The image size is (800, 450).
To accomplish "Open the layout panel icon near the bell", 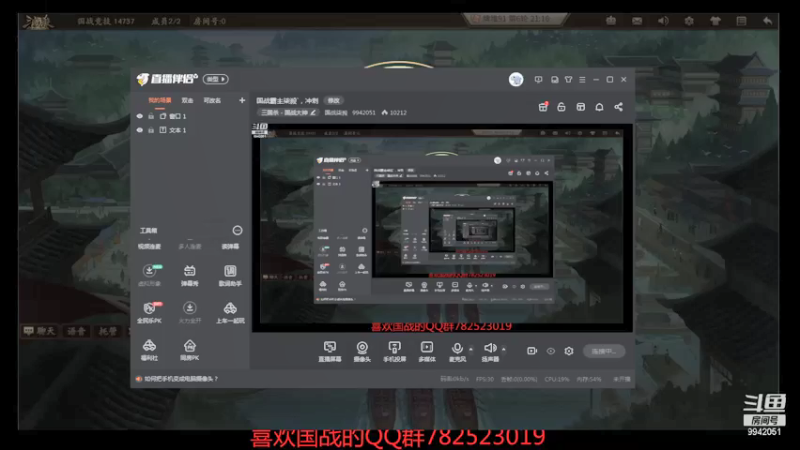I will [581, 107].
